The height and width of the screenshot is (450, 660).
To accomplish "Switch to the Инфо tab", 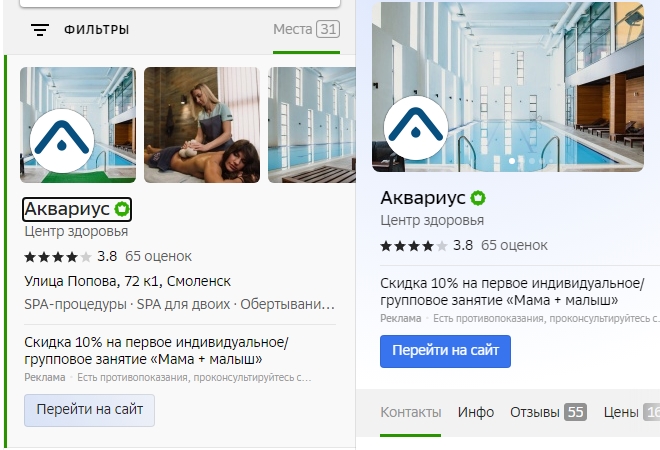I will point(476,412).
